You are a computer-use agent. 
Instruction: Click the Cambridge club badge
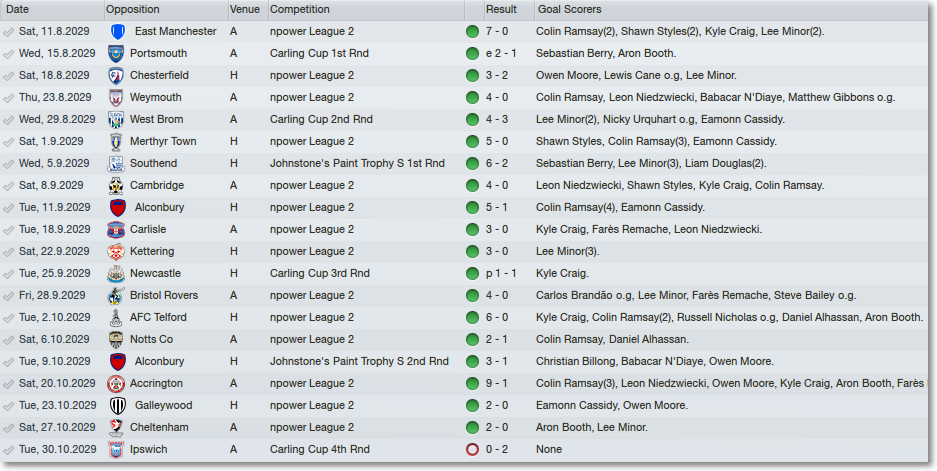click(x=116, y=186)
